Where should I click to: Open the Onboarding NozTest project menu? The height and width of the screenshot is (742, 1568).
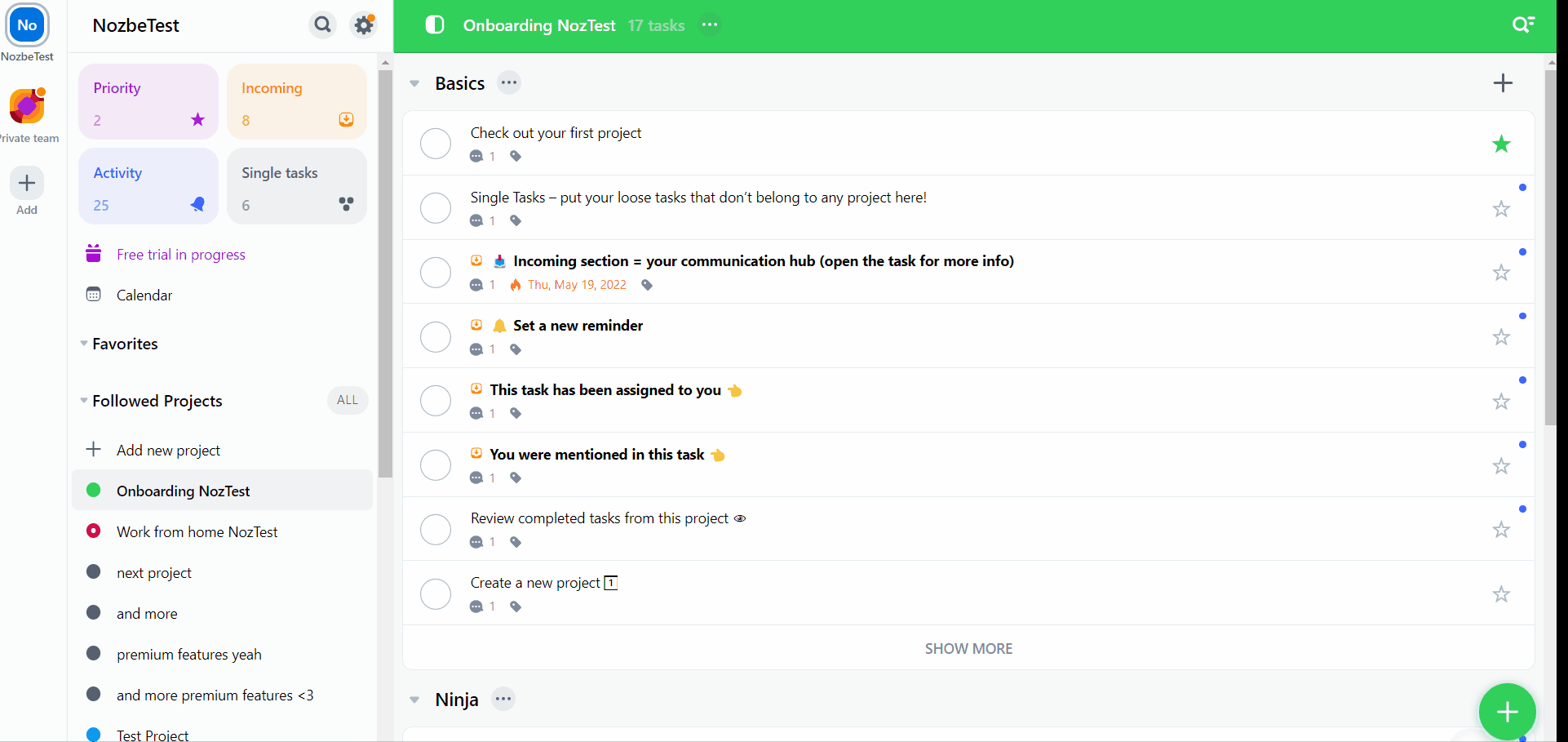pos(709,25)
